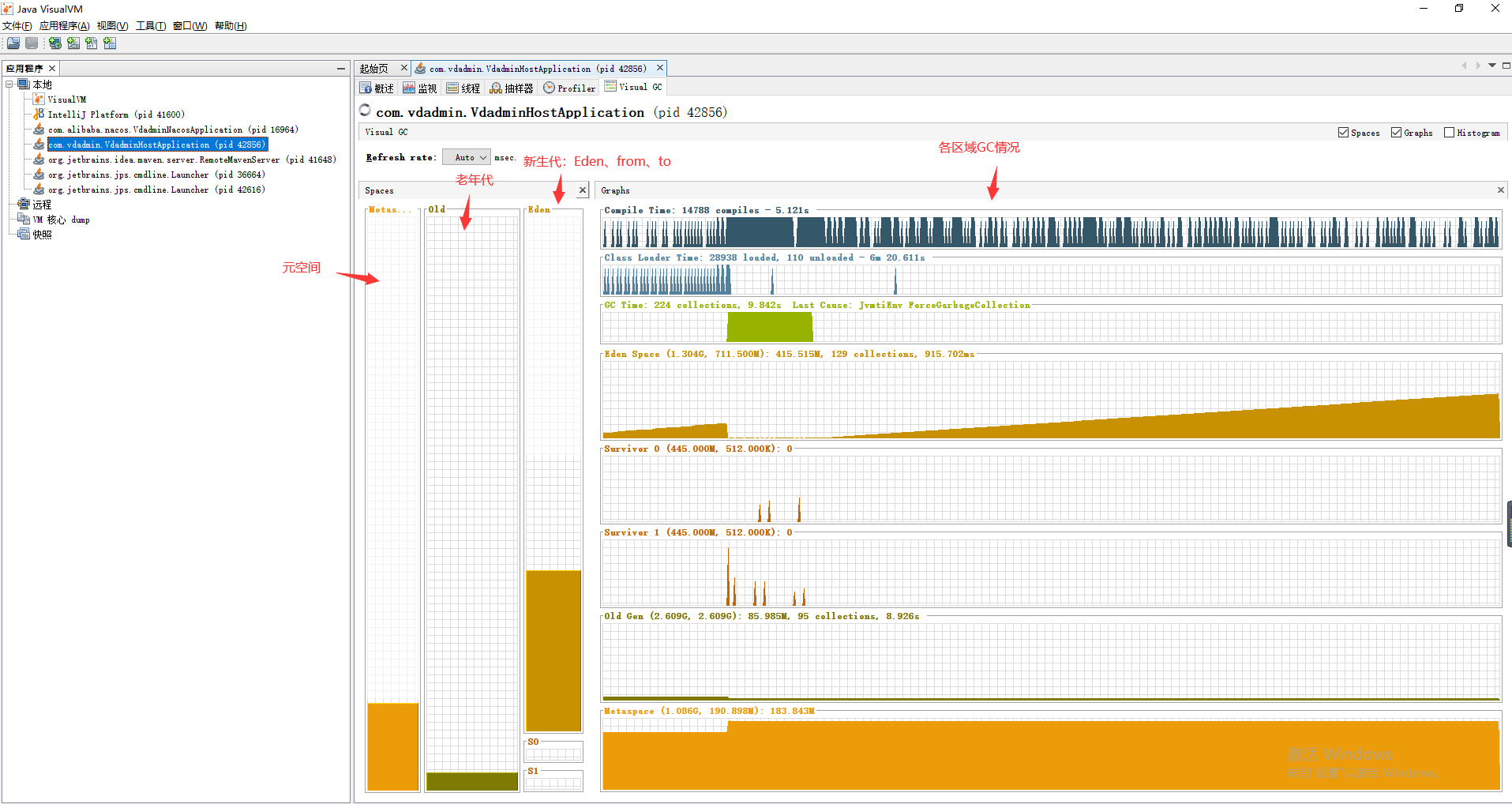The width and height of the screenshot is (1512, 804).
Task: Enable the Histogram checkbox
Action: point(1449,133)
